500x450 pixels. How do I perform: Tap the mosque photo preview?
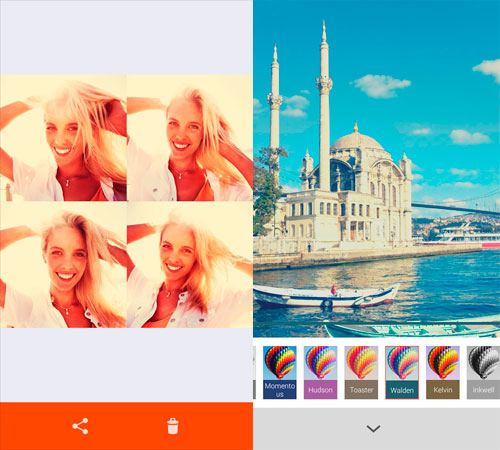click(x=376, y=169)
